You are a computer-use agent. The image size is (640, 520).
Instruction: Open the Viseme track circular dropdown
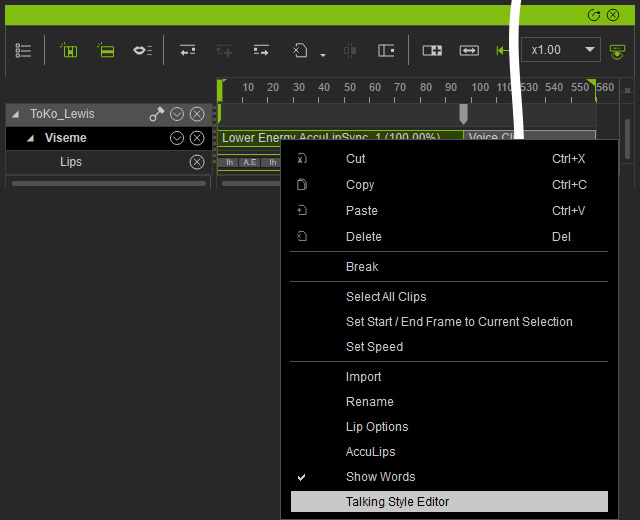177,138
